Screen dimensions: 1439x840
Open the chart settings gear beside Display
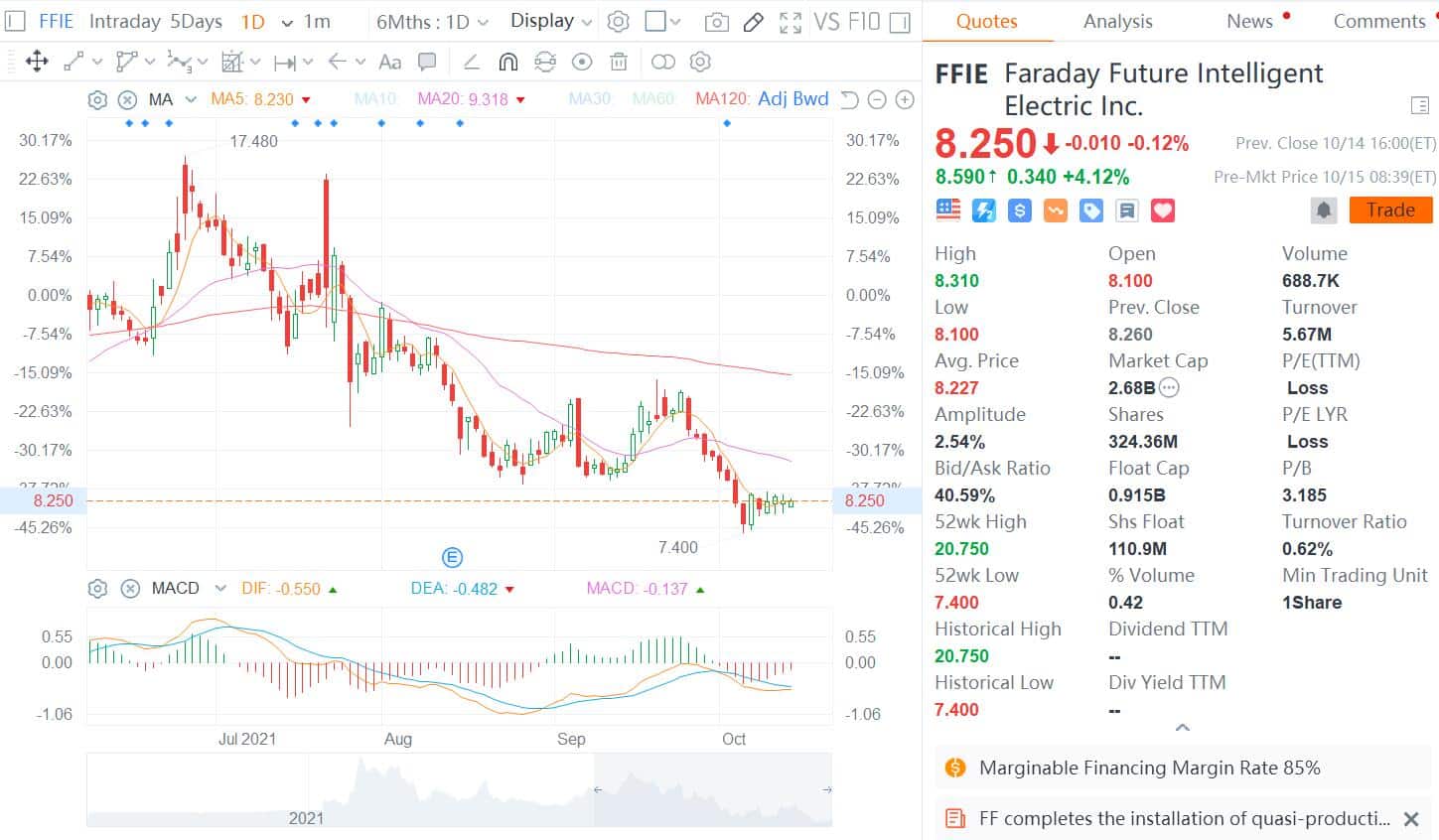click(x=618, y=22)
